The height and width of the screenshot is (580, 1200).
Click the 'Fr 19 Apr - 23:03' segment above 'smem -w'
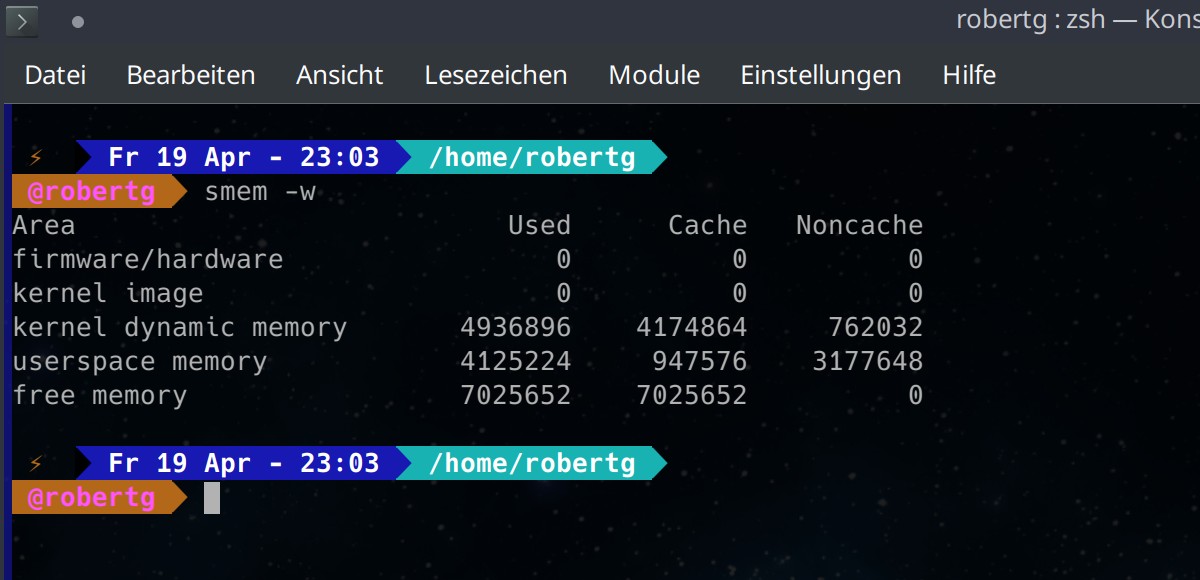244,157
